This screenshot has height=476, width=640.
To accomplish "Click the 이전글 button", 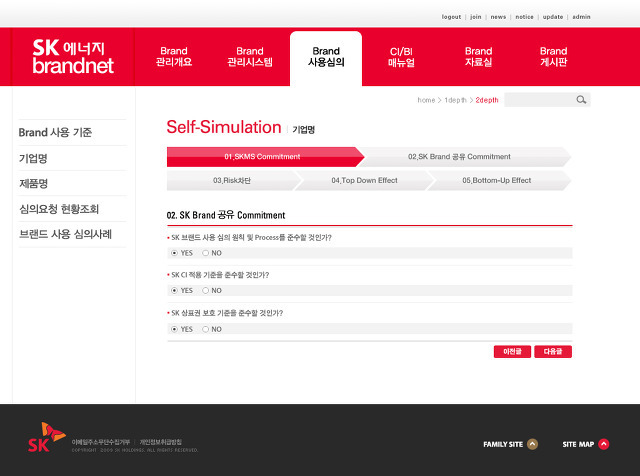I will [x=512, y=351].
